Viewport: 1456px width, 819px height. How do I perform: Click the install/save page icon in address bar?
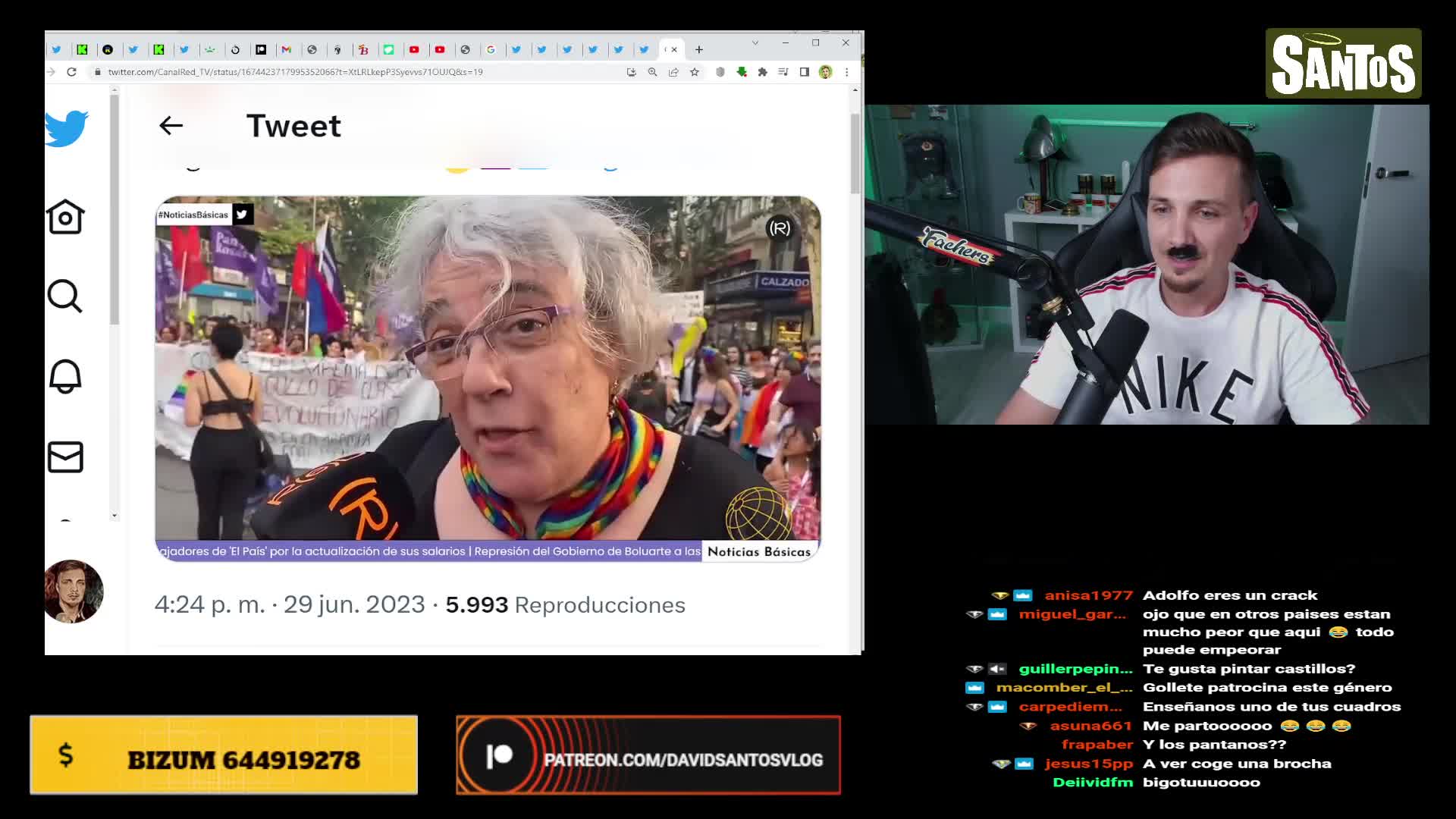631,72
